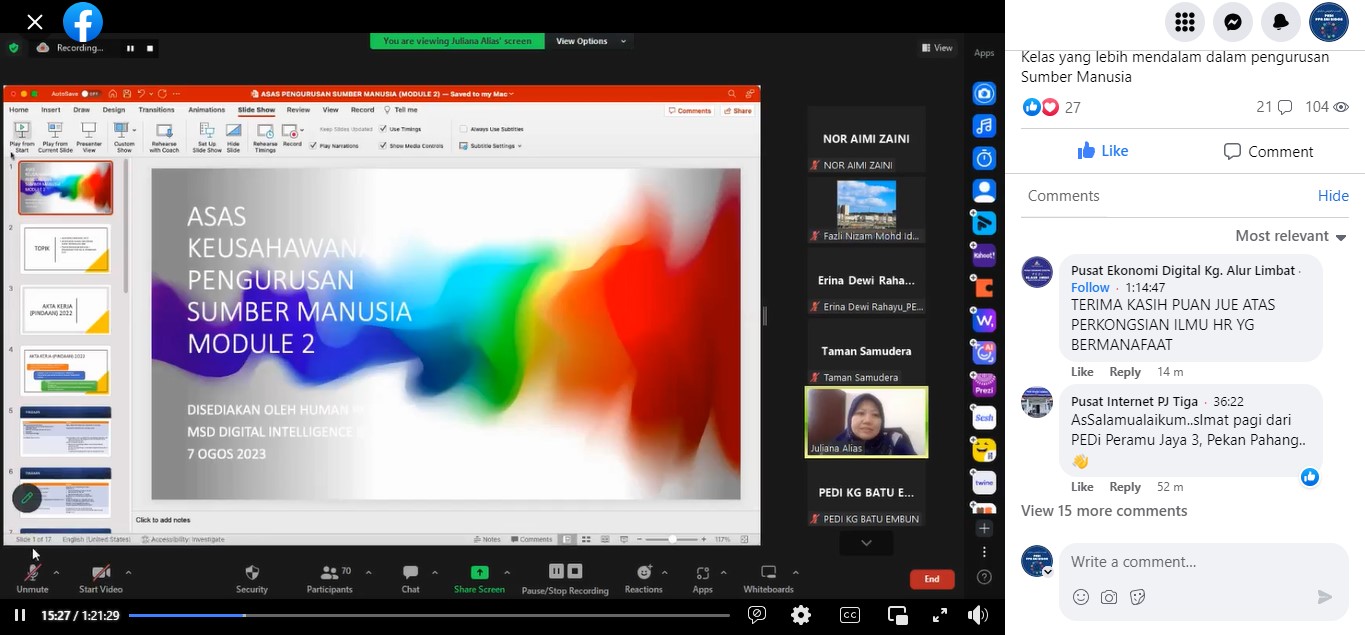Follow Pusat Ekonomi Digital Kg. Alur Limbat
The image size is (1365, 635).
coord(1091,287)
